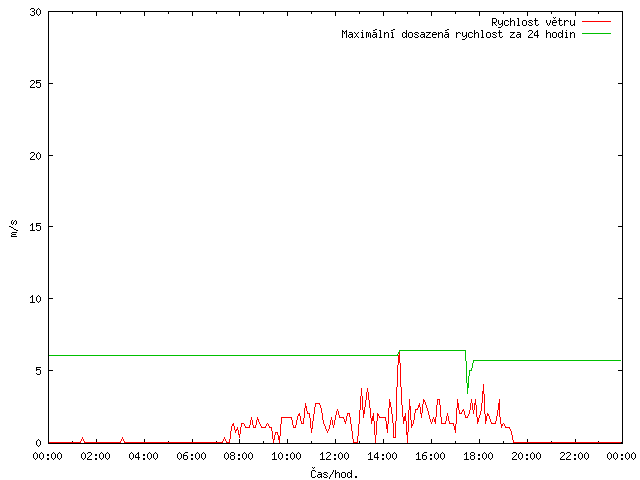
Task: Click the green line's dip near 17:30
Action: point(467,392)
